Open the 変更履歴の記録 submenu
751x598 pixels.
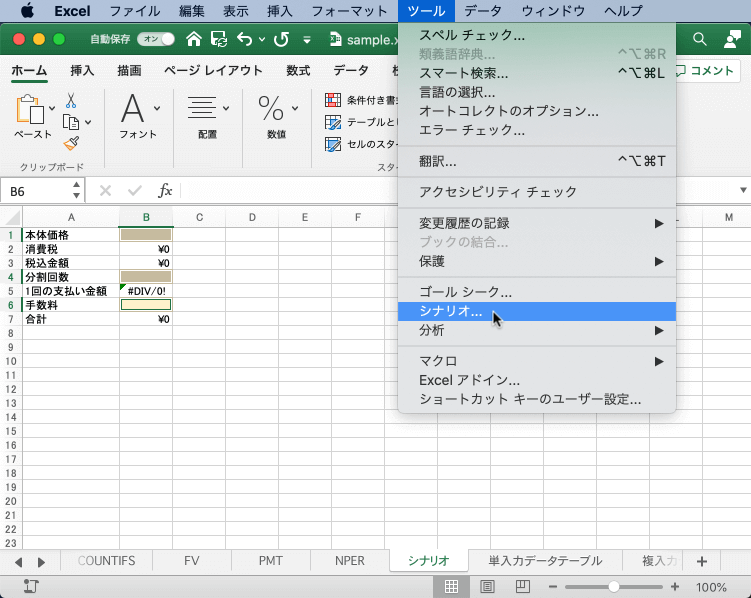536,223
